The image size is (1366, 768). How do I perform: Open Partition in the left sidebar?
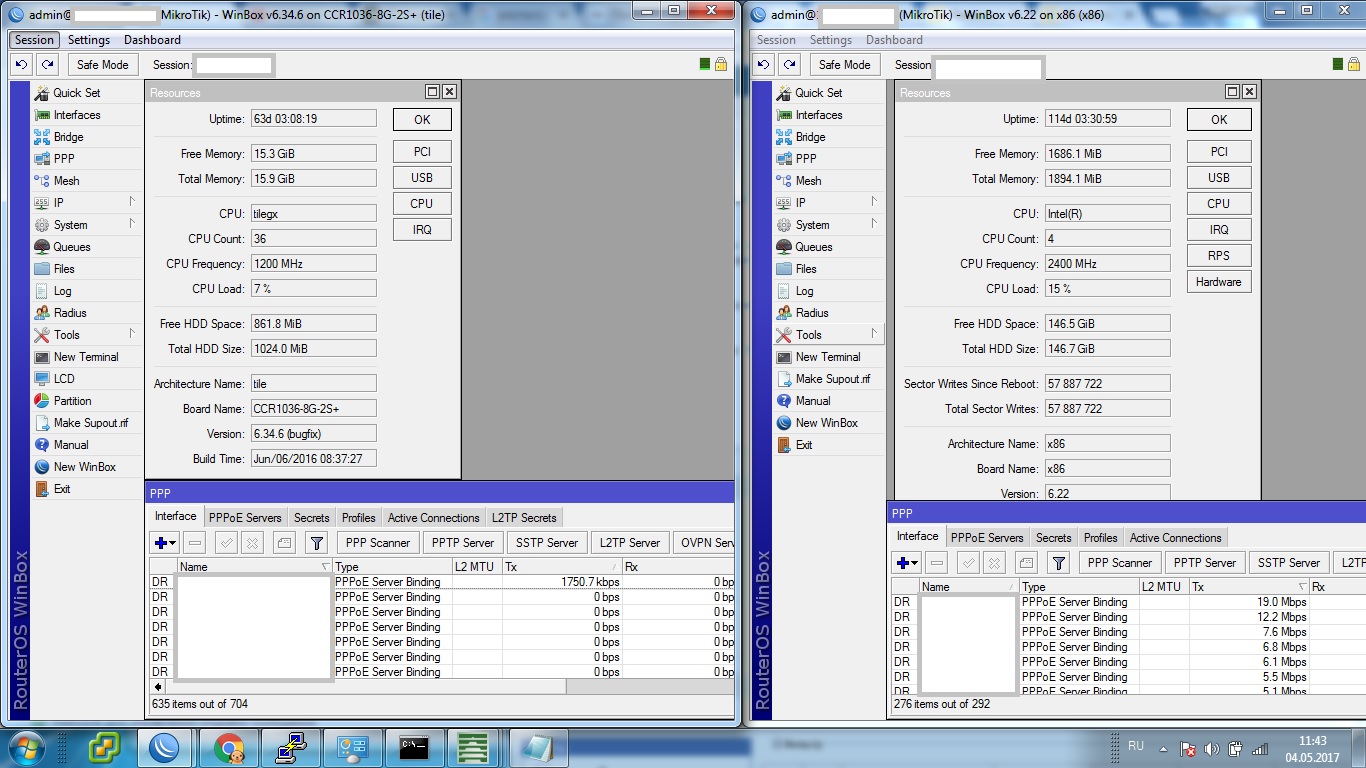point(72,401)
